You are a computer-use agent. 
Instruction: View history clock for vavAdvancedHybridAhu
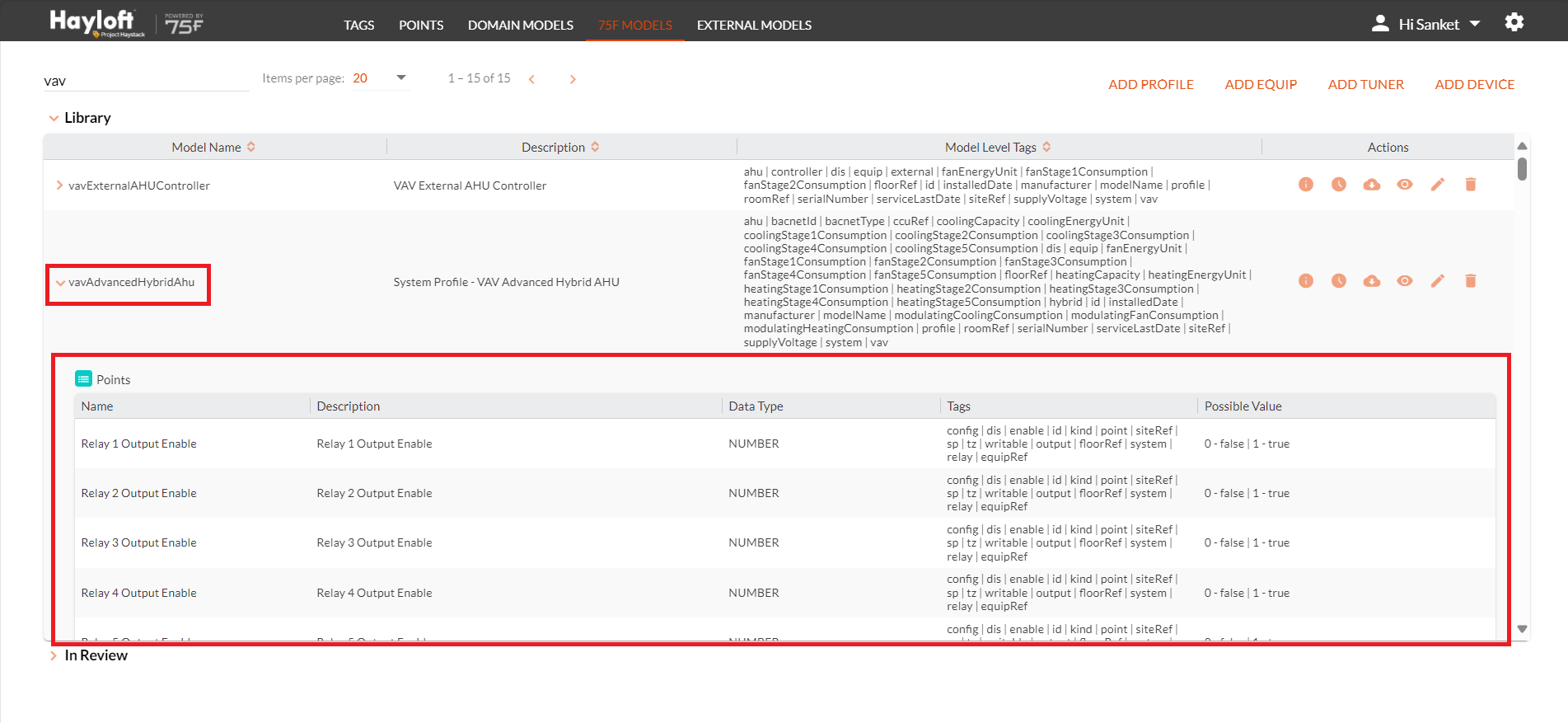click(x=1339, y=281)
